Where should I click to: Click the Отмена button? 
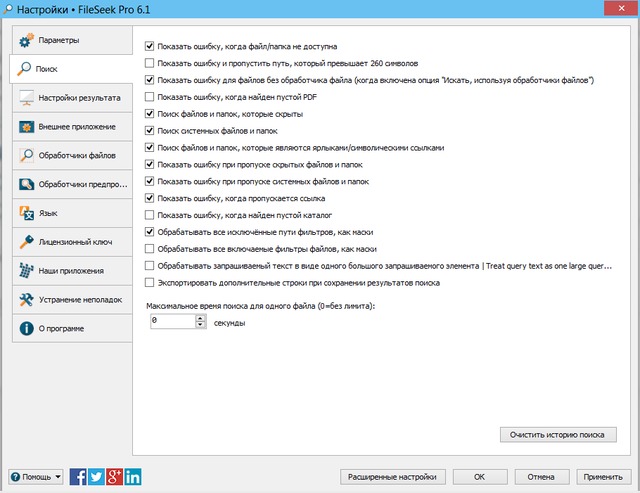542,477
